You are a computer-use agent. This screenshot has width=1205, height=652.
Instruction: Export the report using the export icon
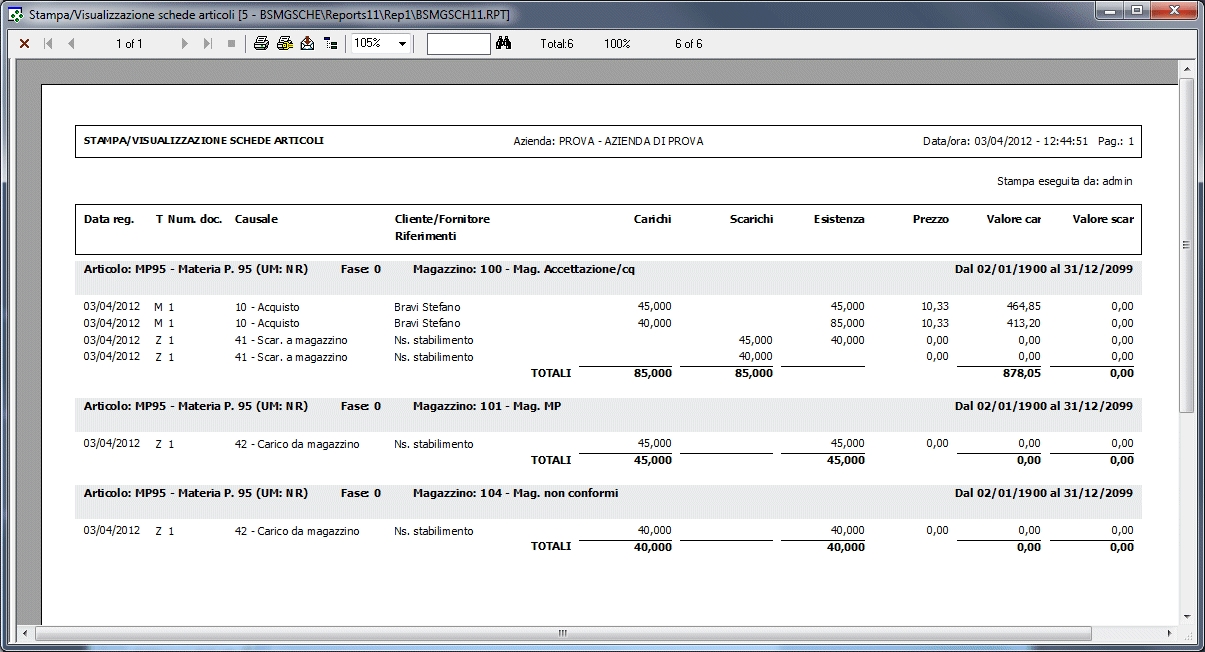tap(307, 44)
